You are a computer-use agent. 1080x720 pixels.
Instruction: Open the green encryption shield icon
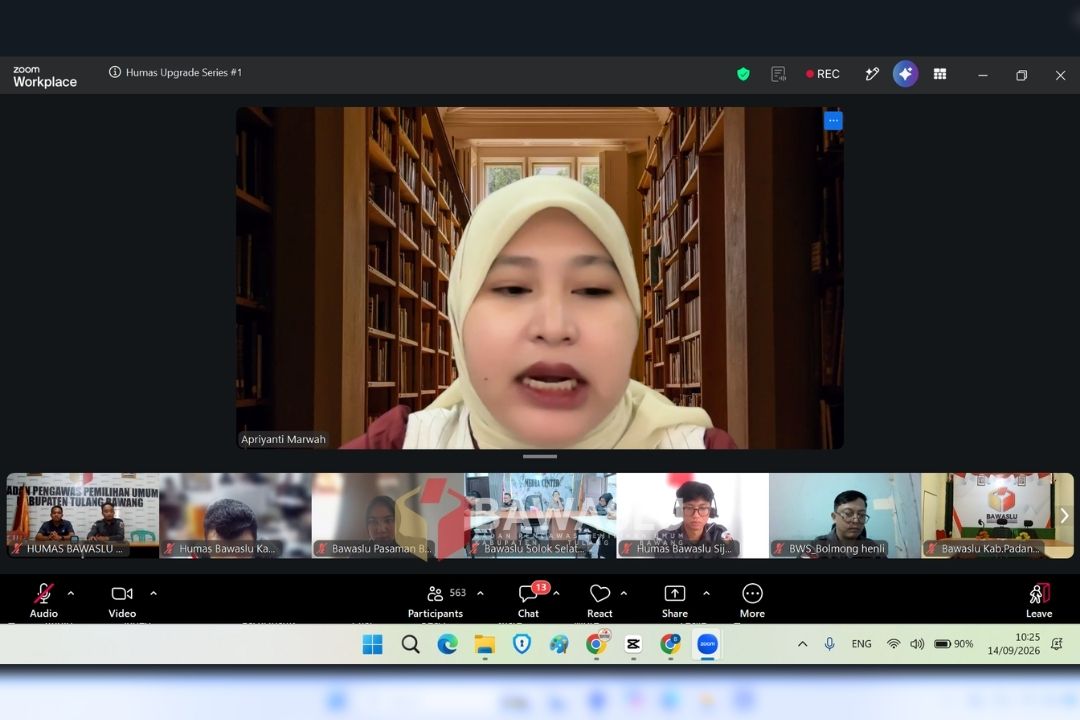743,74
